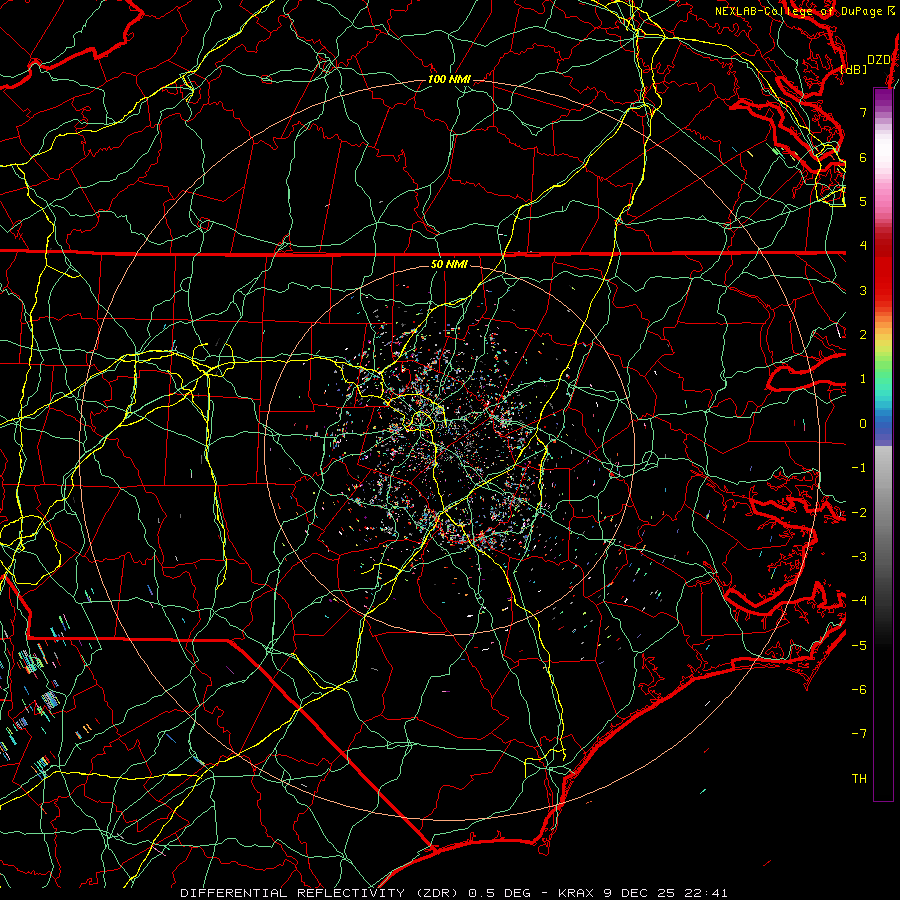The width and height of the screenshot is (900, 900).
Task: Click the -3 tick label on colorbar
Action: (859, 557)
